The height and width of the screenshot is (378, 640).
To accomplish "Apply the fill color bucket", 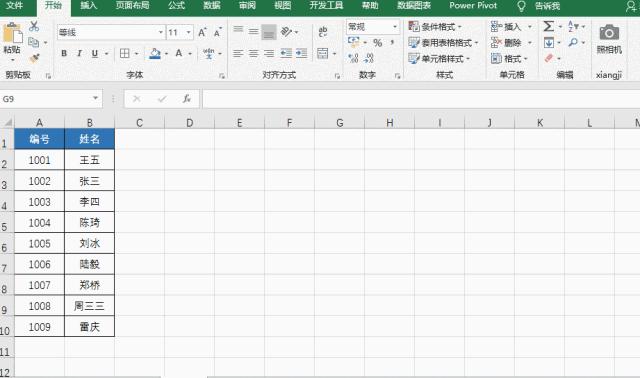I will (x=155, y=53).
